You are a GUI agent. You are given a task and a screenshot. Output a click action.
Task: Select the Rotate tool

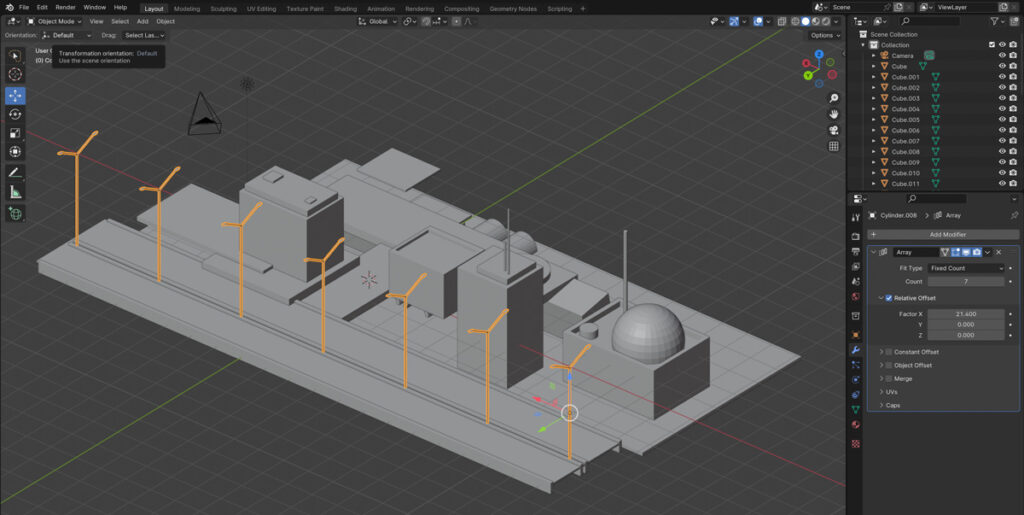pyautogui.click(x=15, y=114)
